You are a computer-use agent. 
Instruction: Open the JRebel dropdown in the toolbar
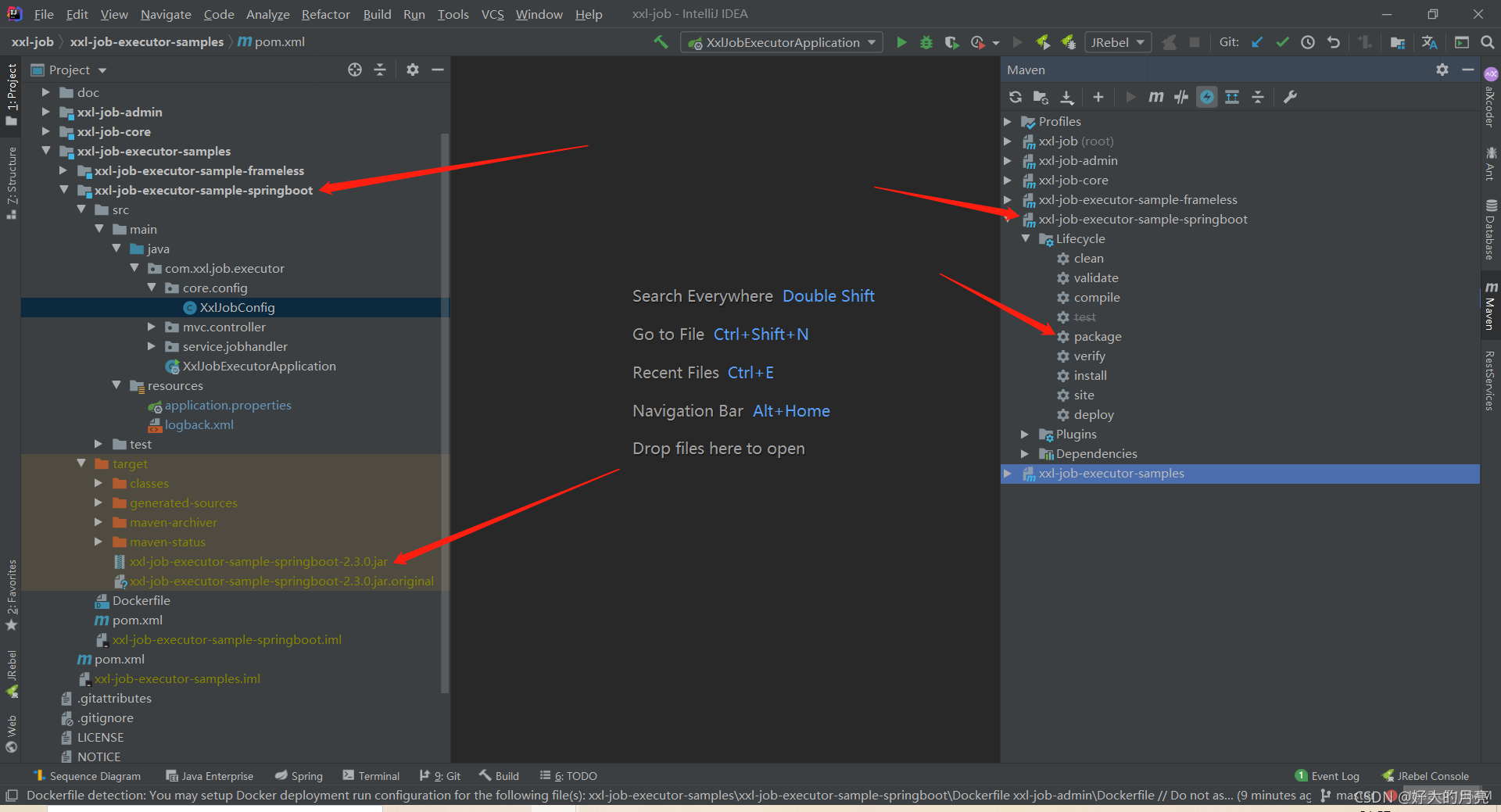pyautogui.click(x=1118, y=42)
